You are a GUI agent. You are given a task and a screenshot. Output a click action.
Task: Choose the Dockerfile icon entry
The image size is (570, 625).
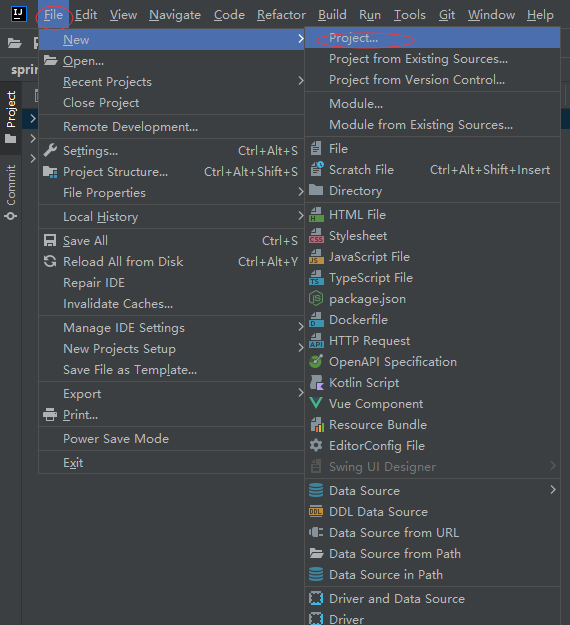[316, 320]
